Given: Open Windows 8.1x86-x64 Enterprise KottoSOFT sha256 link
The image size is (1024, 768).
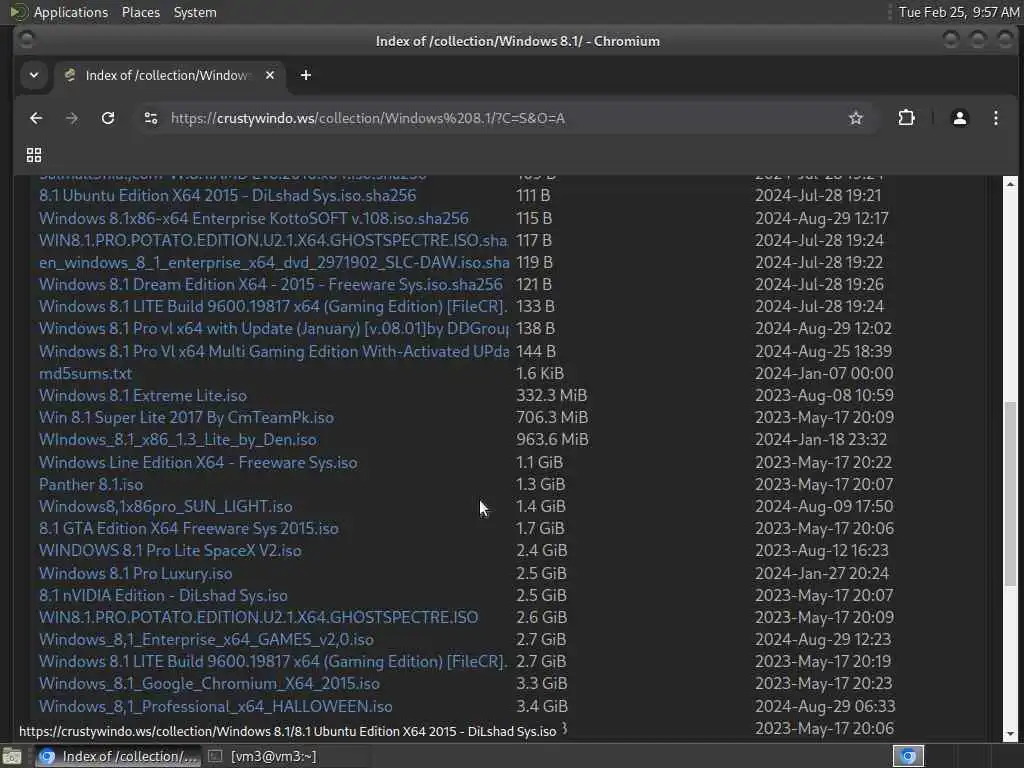Looking at the screenshot, I should [253, 218].
